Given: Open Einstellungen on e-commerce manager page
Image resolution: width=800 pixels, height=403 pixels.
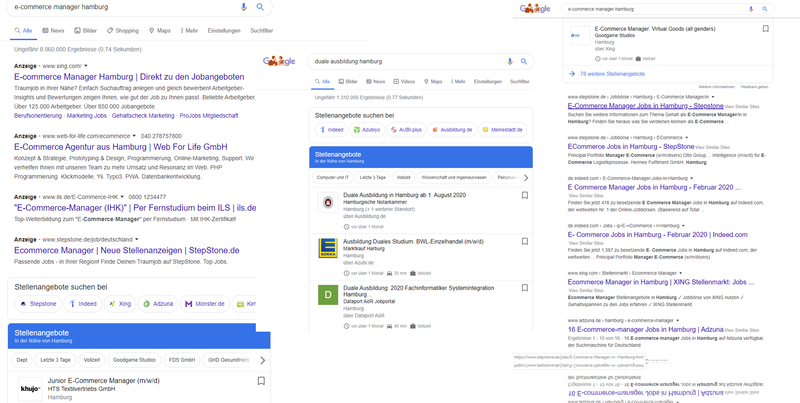Looking at the screenshot, I should point(224,31).
